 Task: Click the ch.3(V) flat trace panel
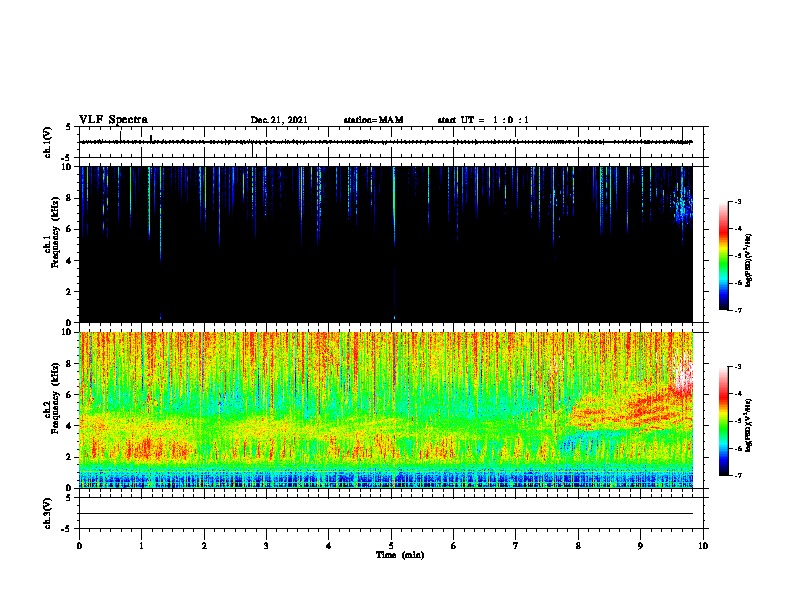point(391,513)
